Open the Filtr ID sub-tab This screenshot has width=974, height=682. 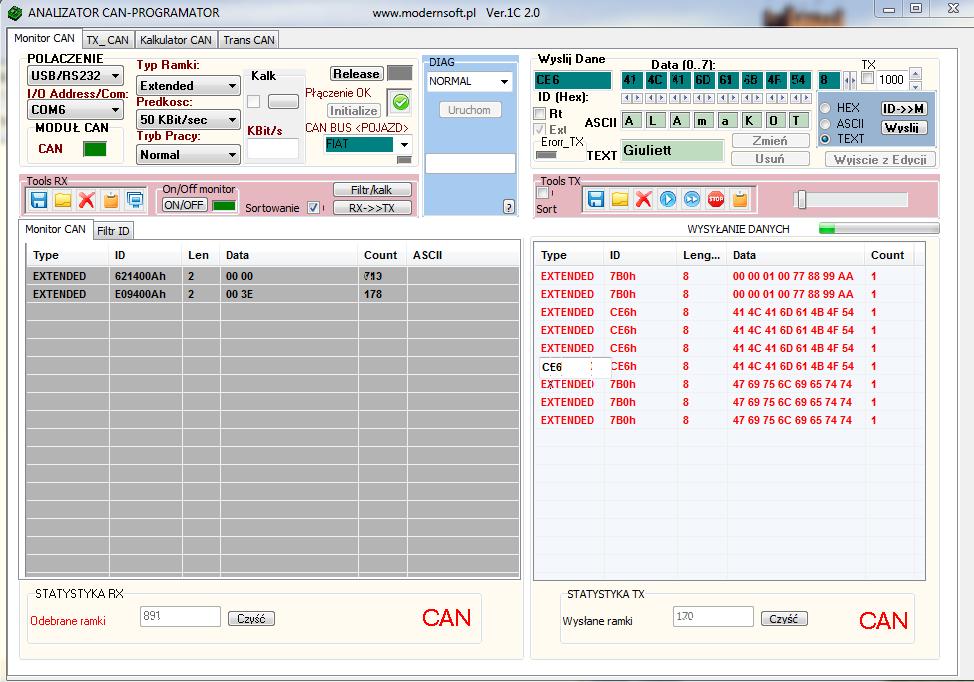pyautogui.click(x=113, y=231)
